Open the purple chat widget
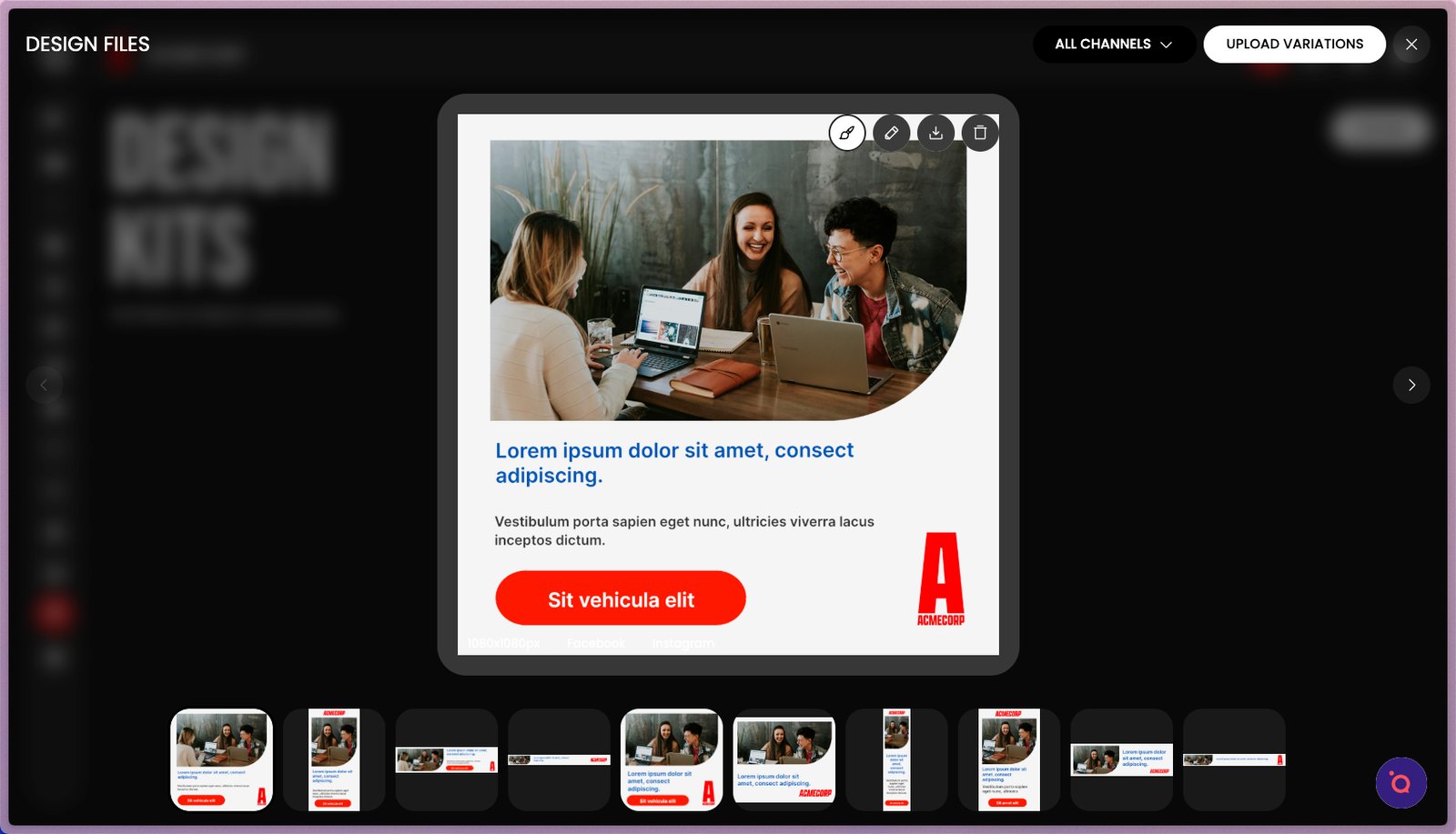This screenshot has height=834, width=1456. click(x=1400, y=783)
